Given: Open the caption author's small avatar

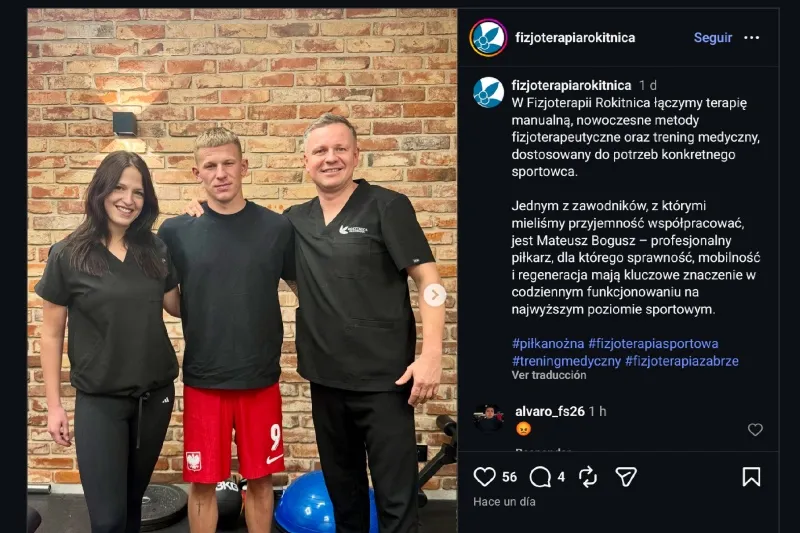Looking at the screenshot, I should [x=488, y=92].
